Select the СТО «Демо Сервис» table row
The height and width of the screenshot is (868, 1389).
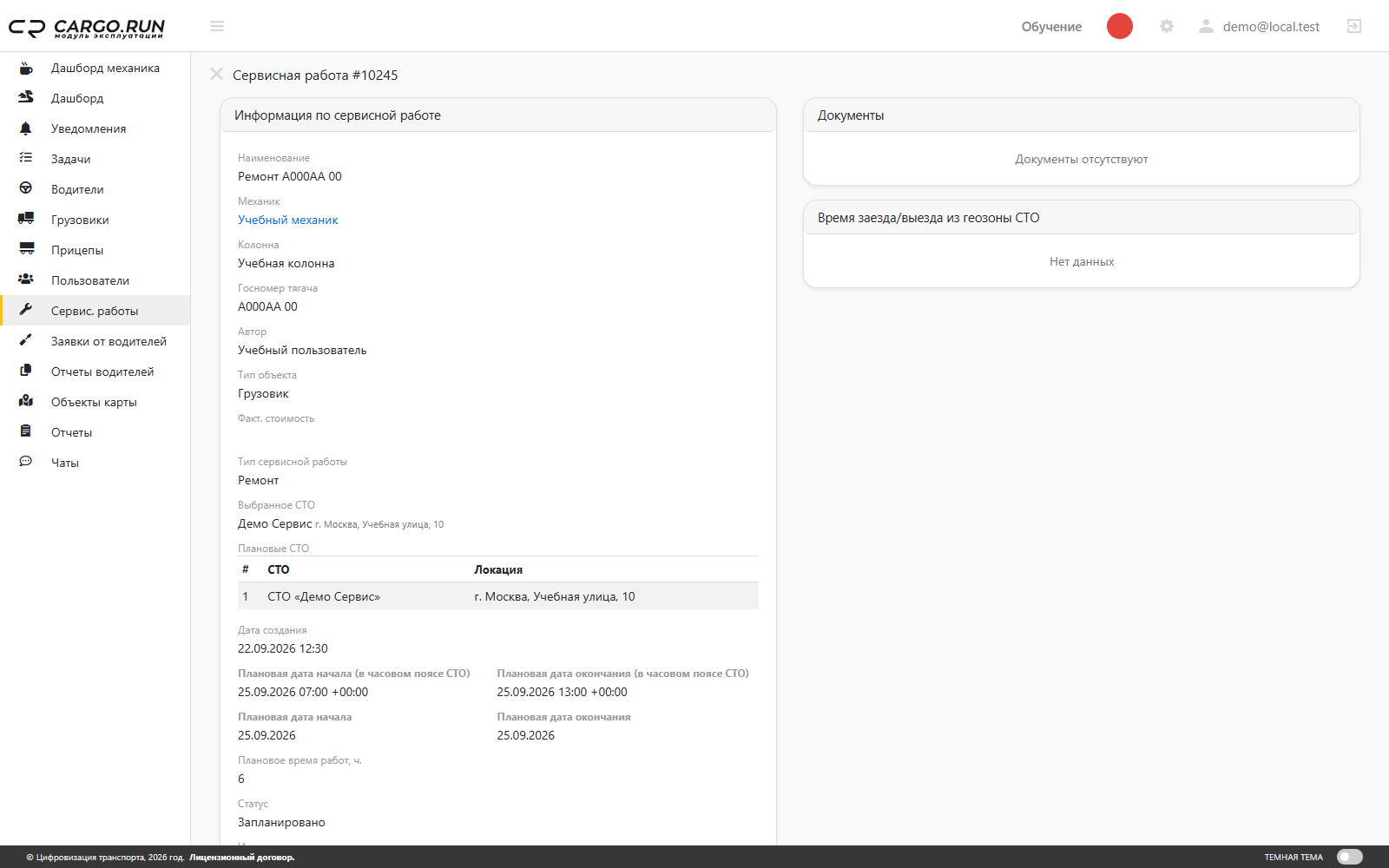click(x=498, y=596)
